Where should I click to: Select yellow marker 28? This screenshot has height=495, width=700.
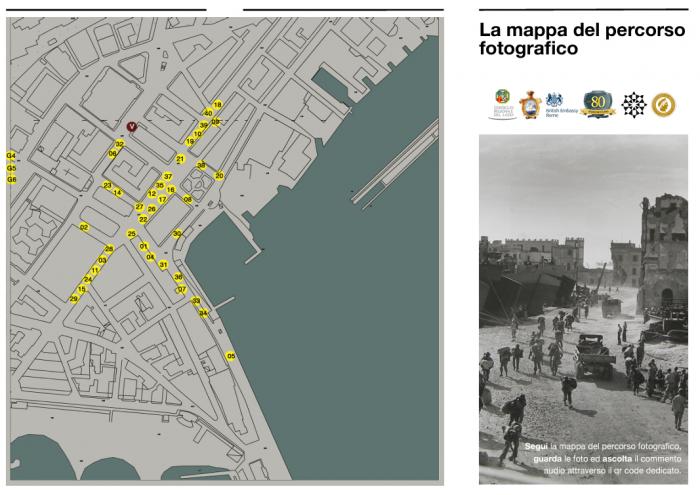[109, 249]
